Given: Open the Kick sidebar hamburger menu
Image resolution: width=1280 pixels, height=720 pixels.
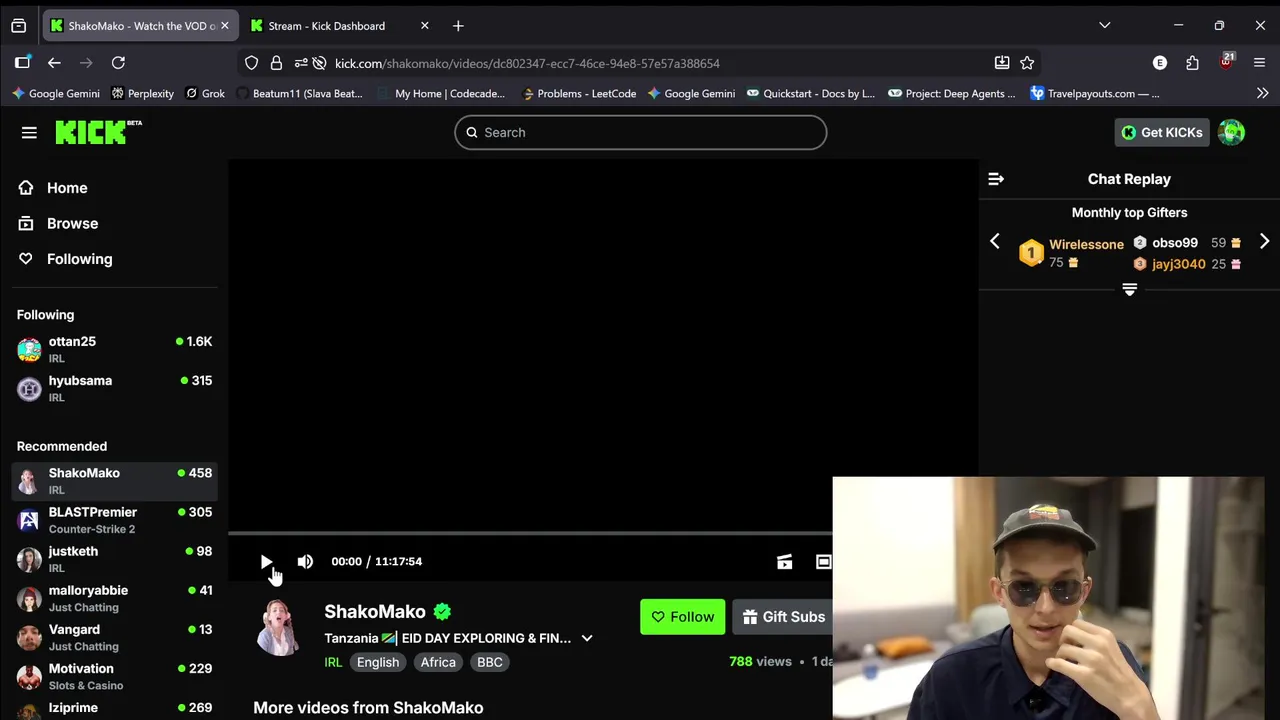Looking at the screenshot, I should point(29,132).
